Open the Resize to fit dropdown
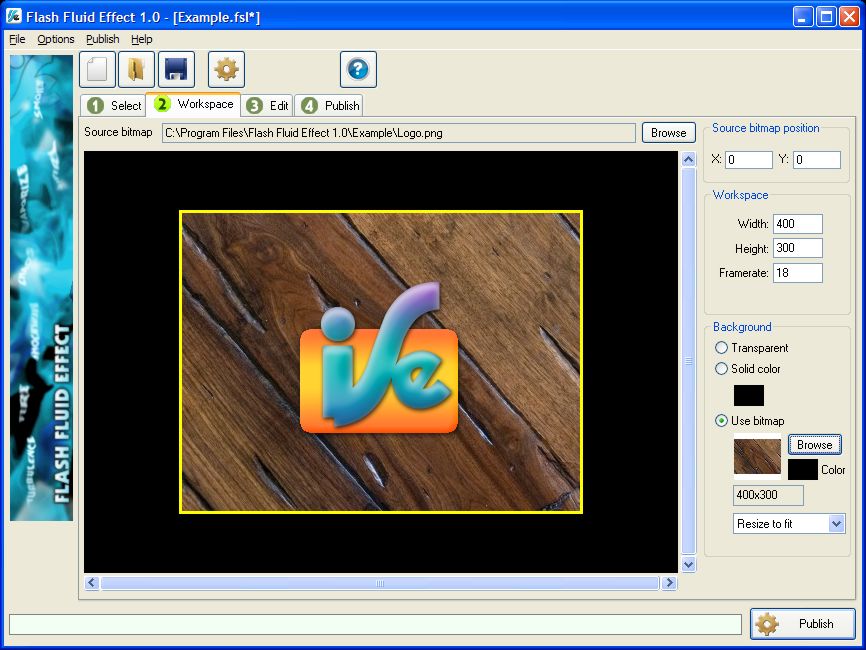This screenshot has width=866, height=650. (789, 524)
